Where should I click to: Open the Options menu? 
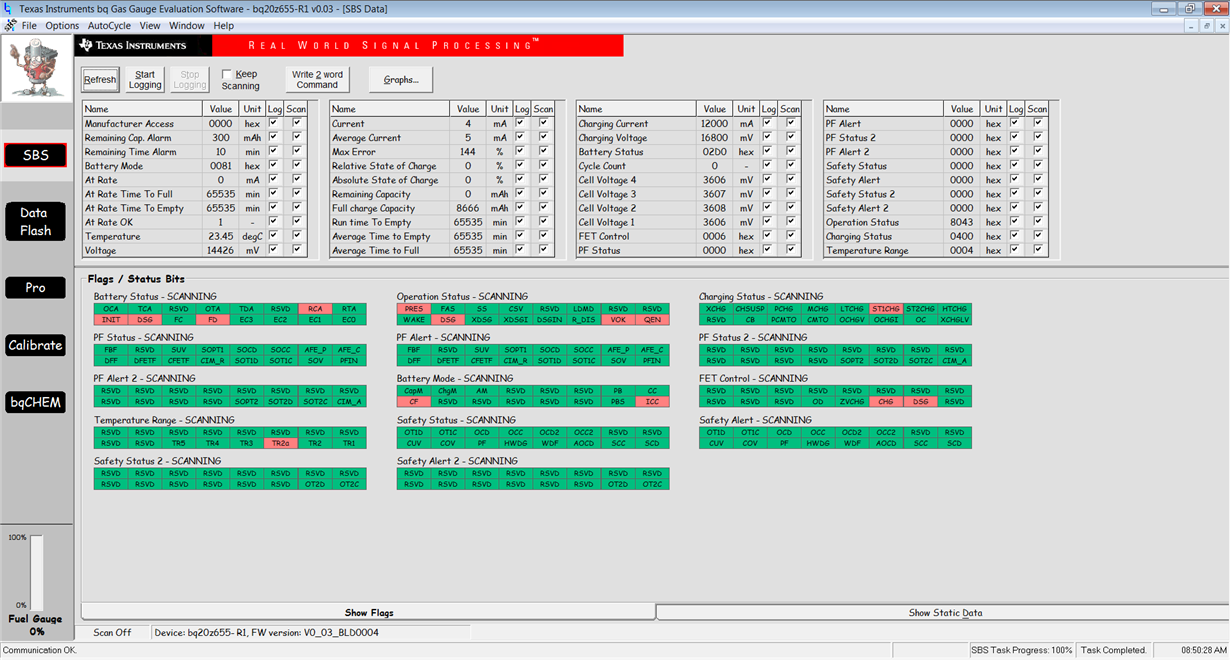coord(62,25)
